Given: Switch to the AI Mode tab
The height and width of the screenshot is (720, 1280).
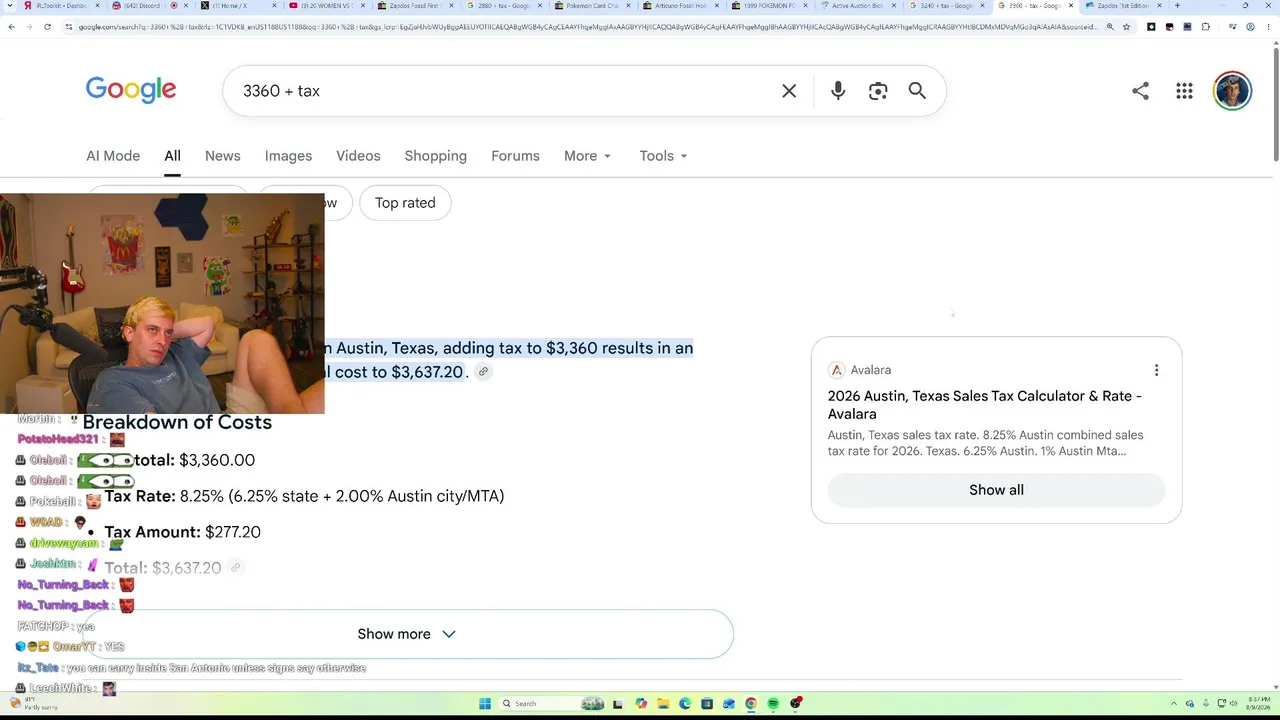Looking at the screenshot, I should click(x=113, y=156).
